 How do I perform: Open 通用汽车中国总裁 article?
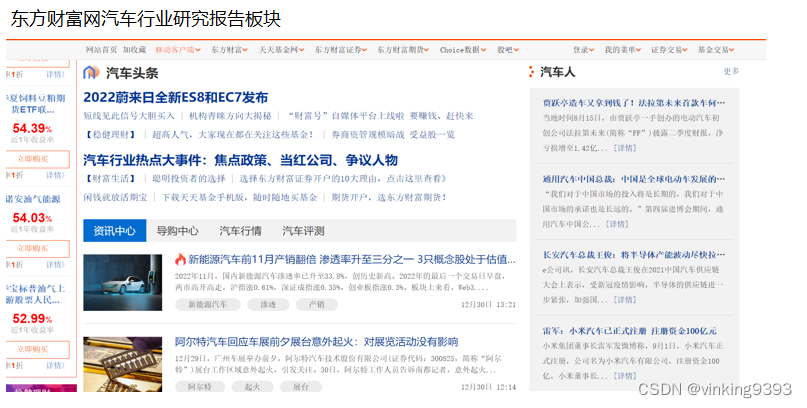pyautogui.click(x=634, y=179)
